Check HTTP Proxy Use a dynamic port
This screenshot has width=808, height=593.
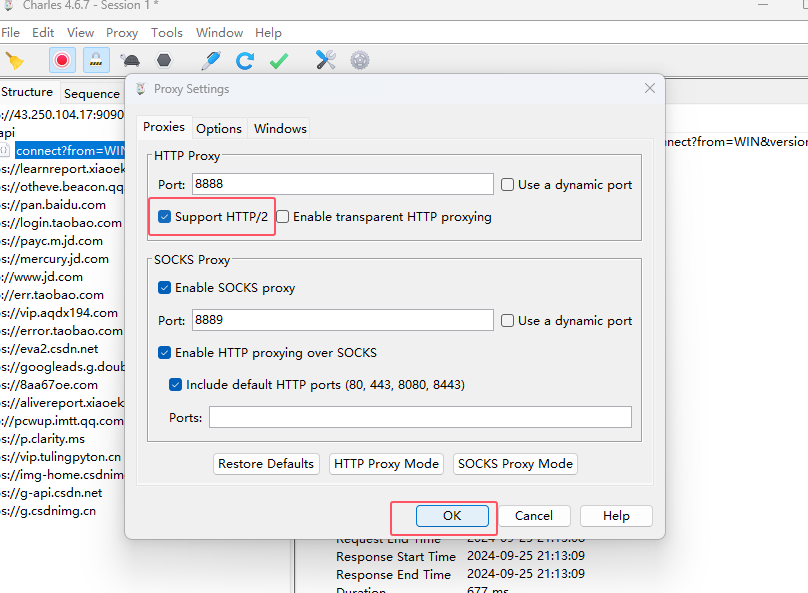(507, 184)
